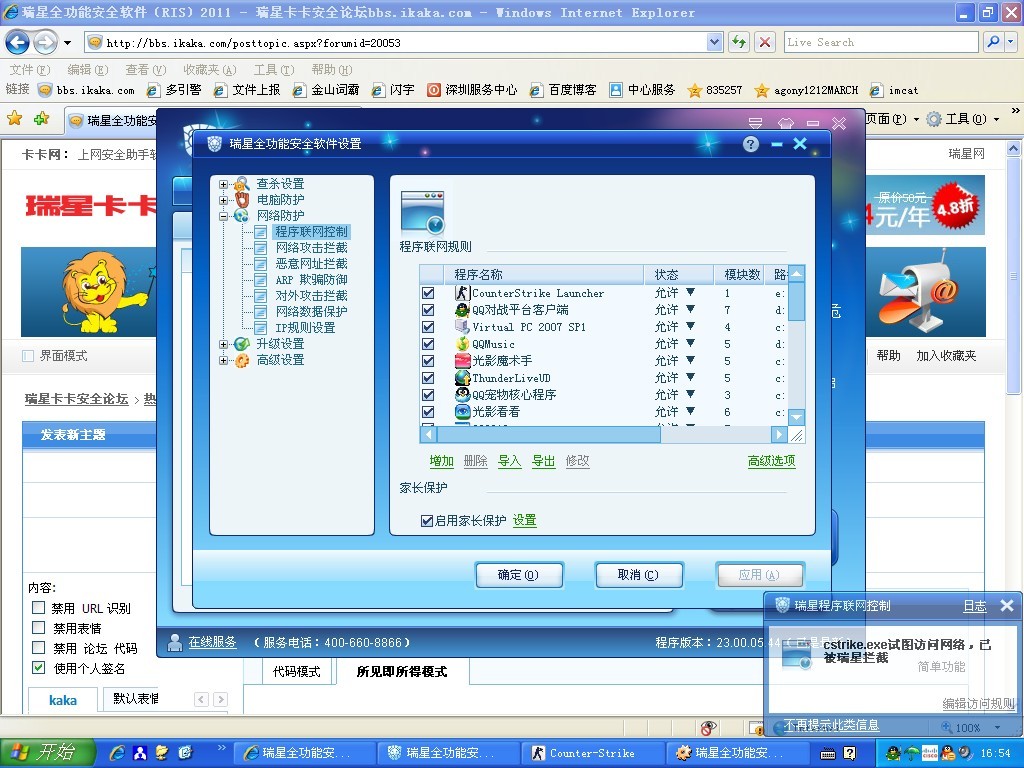Switch to 代码模式 editor tab
Screen dimensions: 1024x768
[x=296, y=671]
